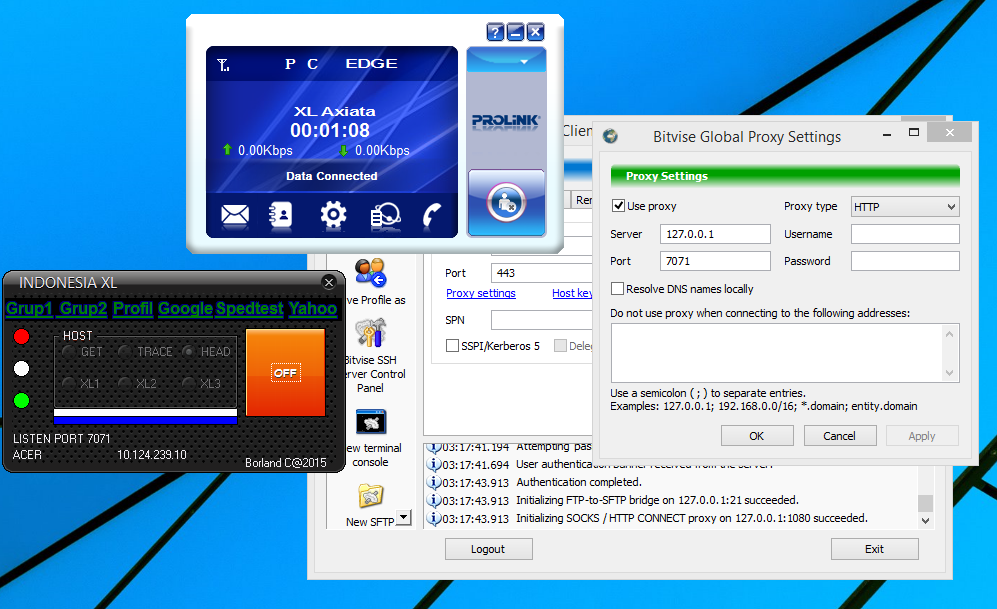Screen dimensions: 997x609
Task: Toggle the Use proxy checkbox
Action: 618,206
